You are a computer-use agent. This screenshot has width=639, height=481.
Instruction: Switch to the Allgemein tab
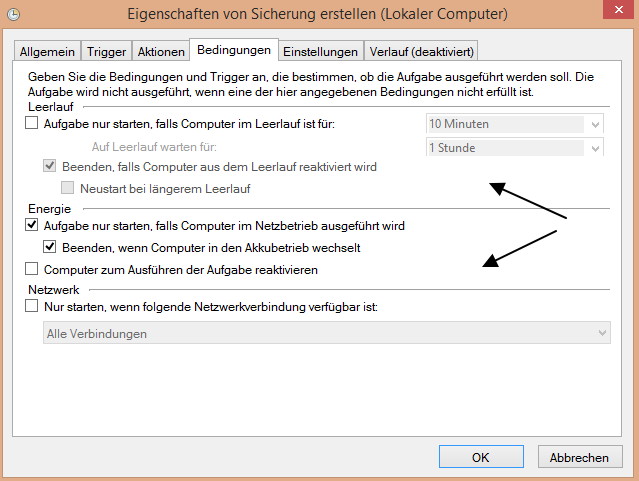click(x=49, y=51)
